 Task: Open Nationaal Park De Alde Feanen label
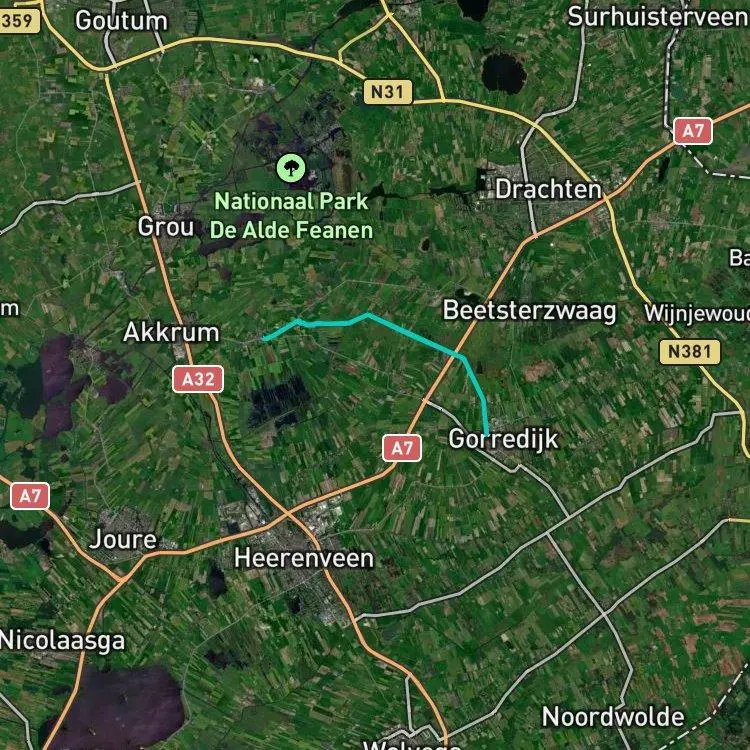pyautogui.click(x=291, y=216)
